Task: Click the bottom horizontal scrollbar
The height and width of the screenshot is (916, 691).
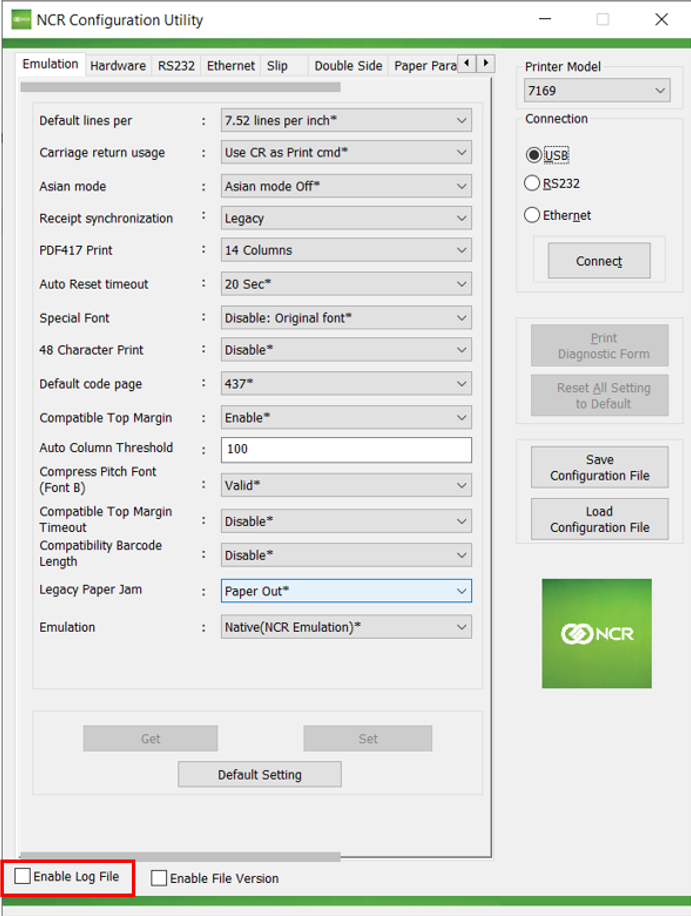Action: click(x=180, y=856)
